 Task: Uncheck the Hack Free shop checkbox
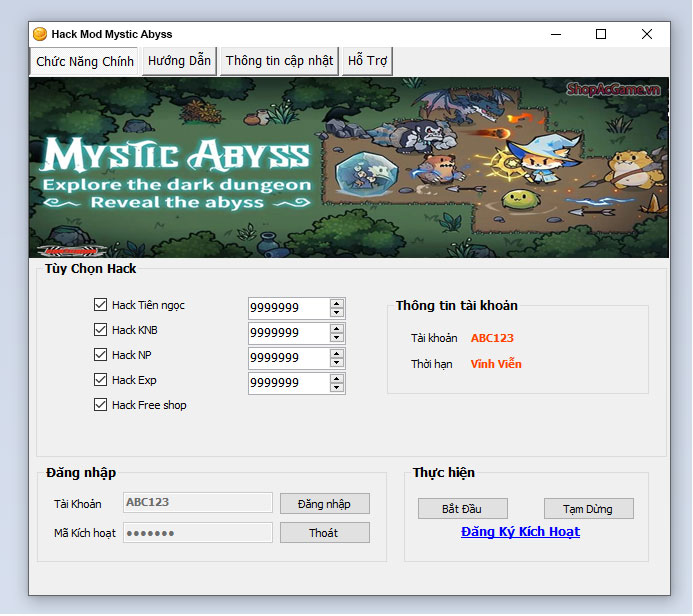100,405
